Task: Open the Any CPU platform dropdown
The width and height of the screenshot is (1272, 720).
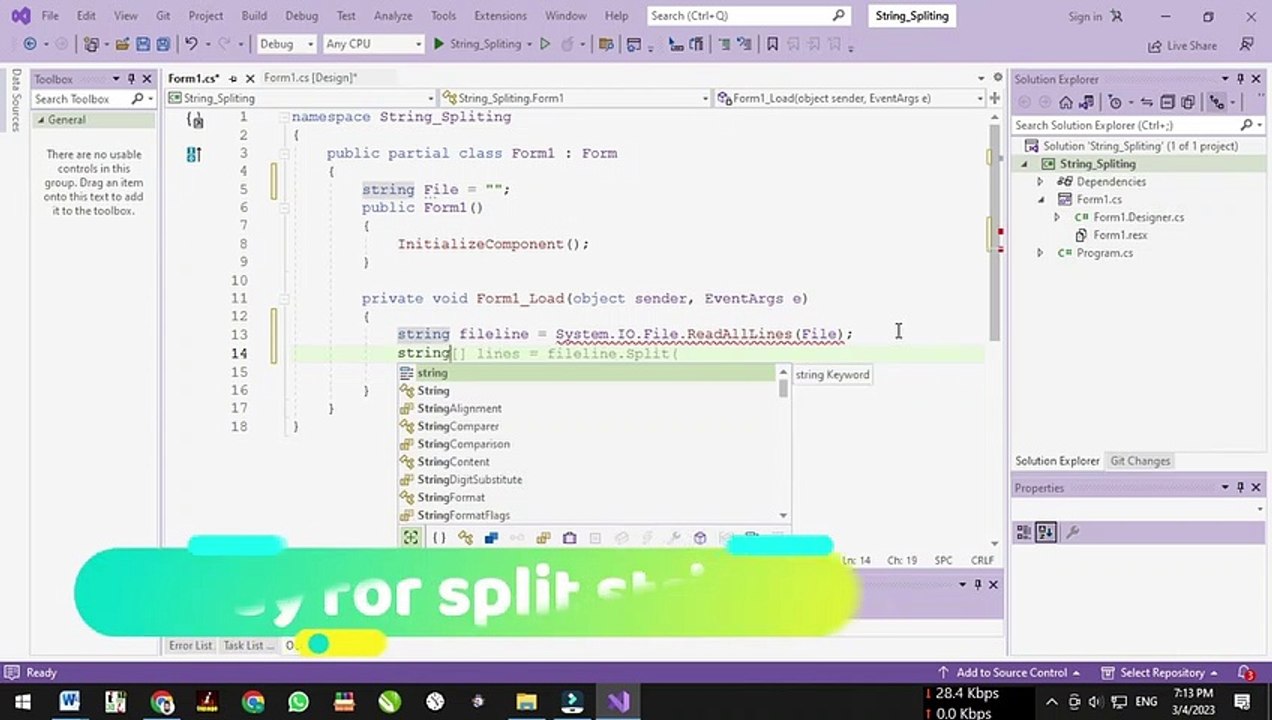Action: click(374, 44)
